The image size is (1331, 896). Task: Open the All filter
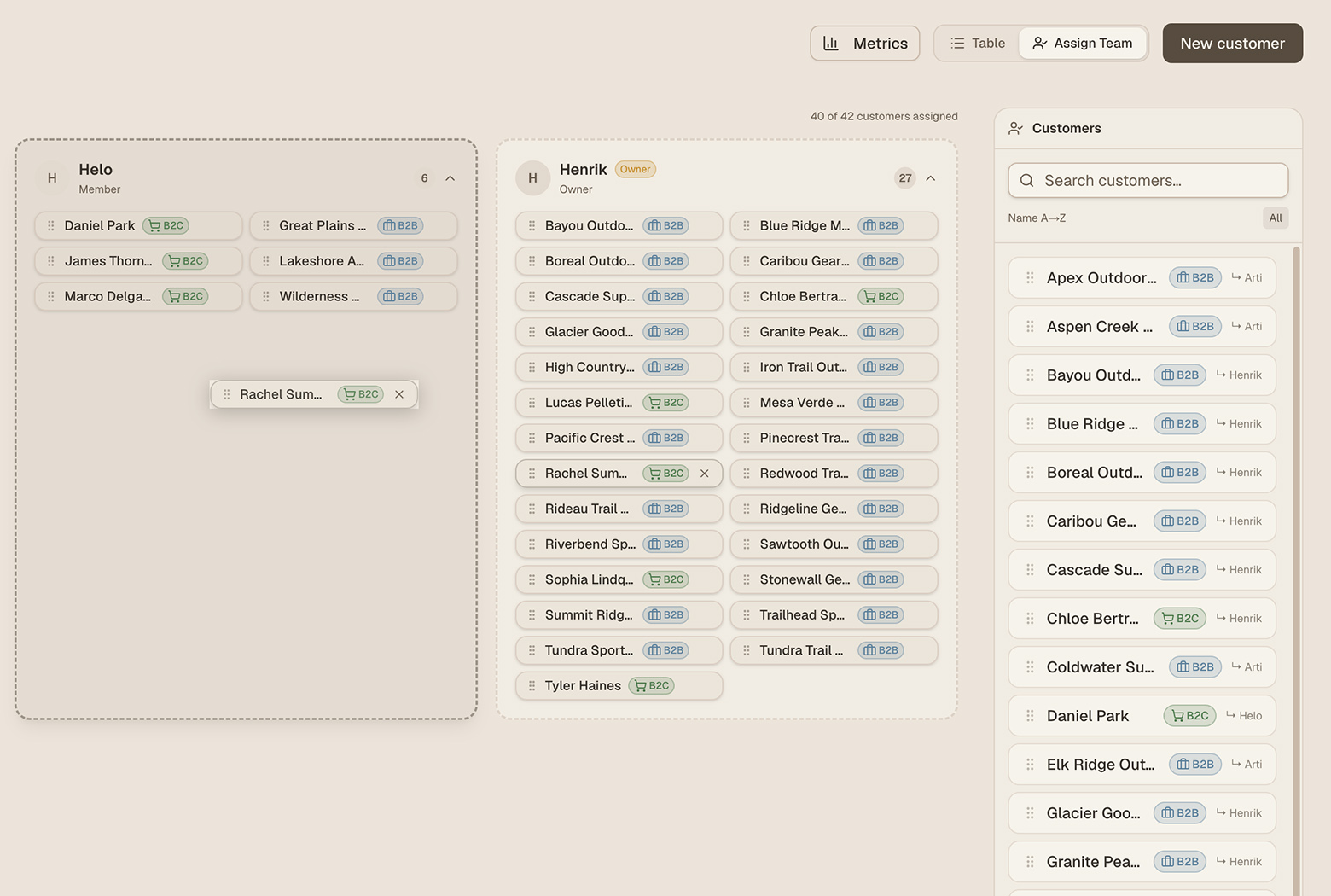pos(1275,218)
